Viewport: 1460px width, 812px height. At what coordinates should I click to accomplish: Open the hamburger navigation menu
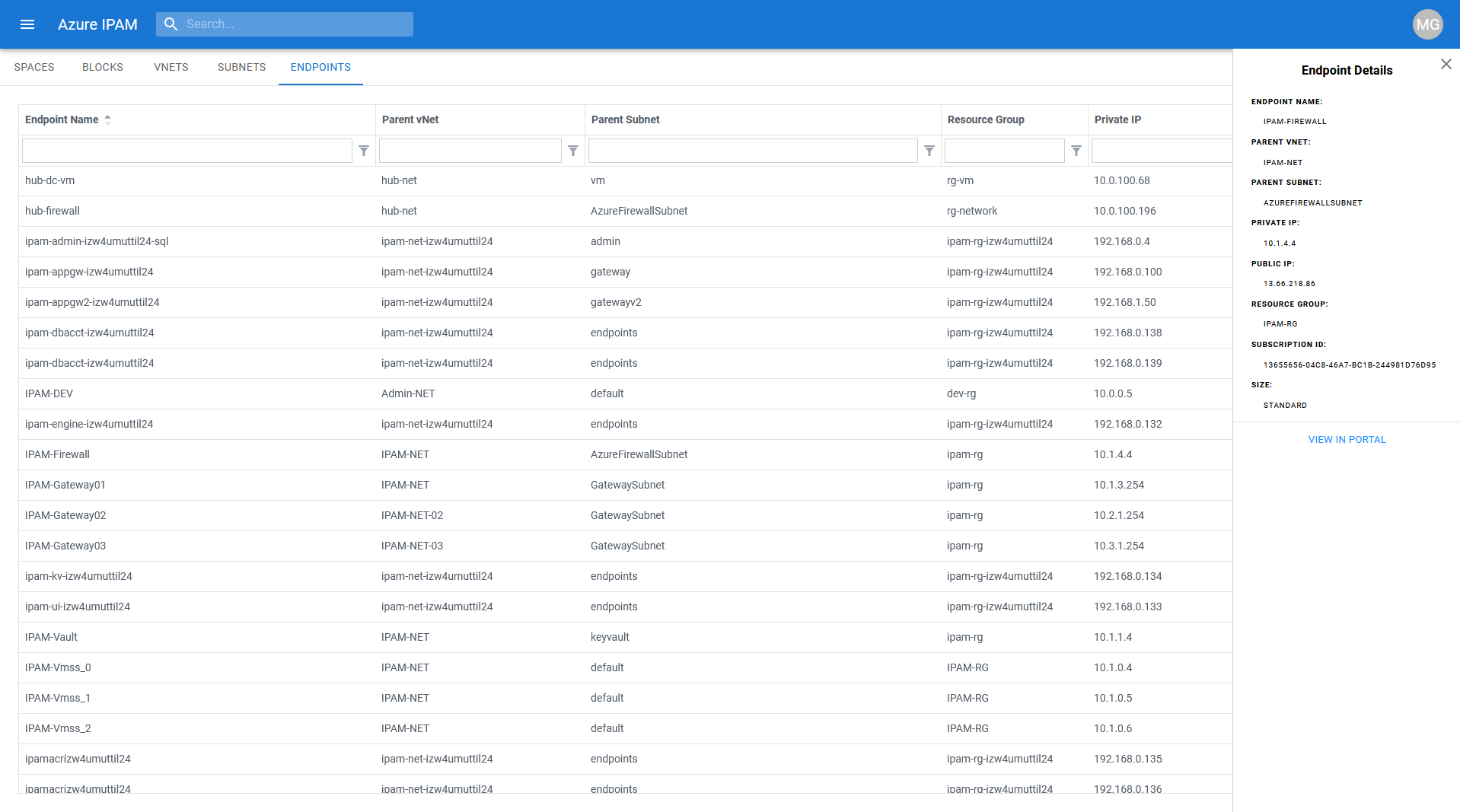coord(27,24)
